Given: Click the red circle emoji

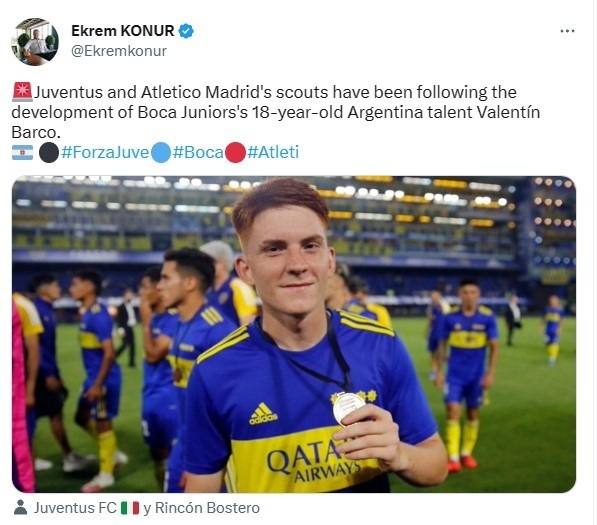Looking at the screenshot, I should (x=236, y=153).
